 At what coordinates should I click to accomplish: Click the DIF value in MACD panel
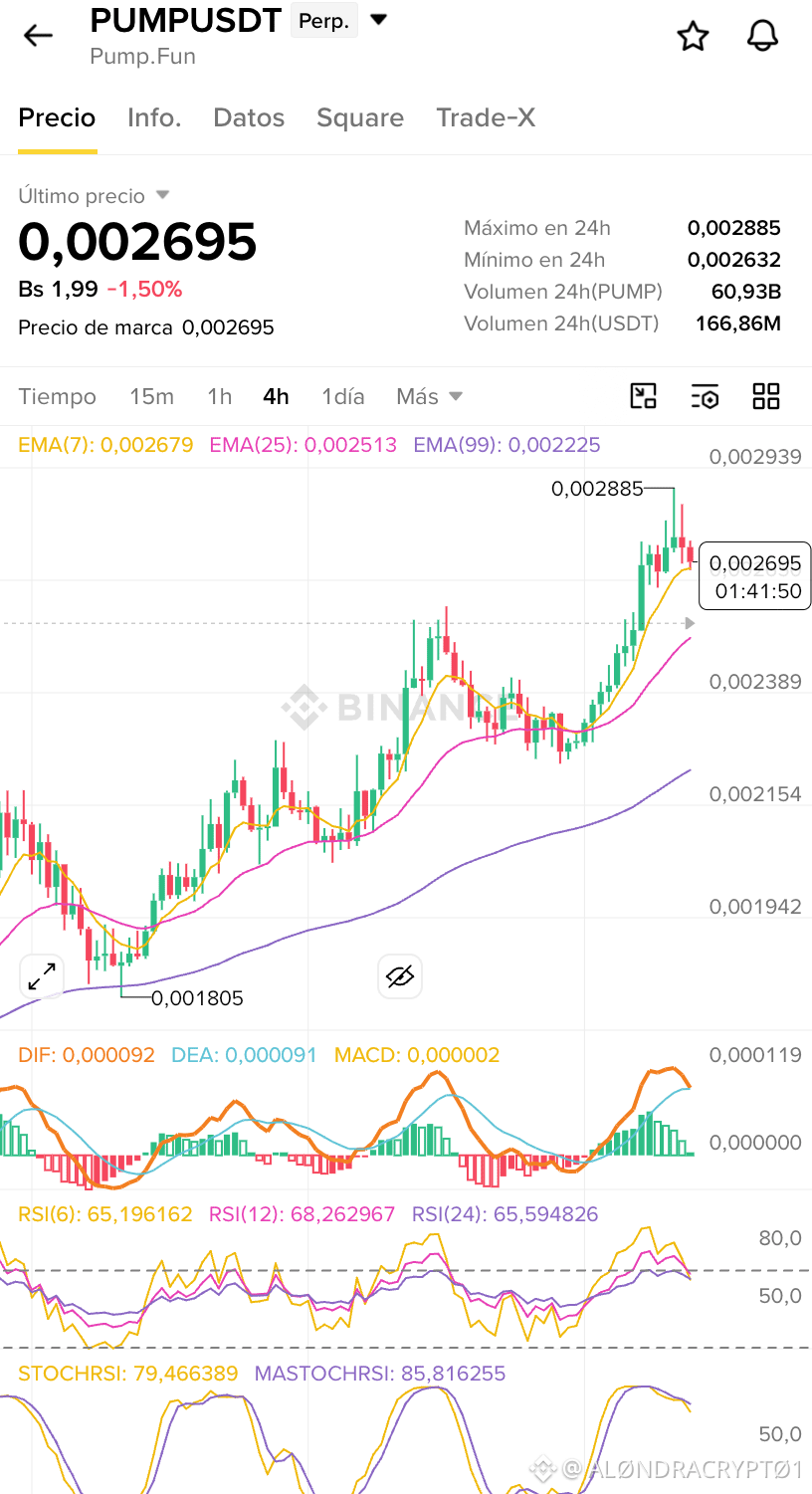click(87, 1054)
